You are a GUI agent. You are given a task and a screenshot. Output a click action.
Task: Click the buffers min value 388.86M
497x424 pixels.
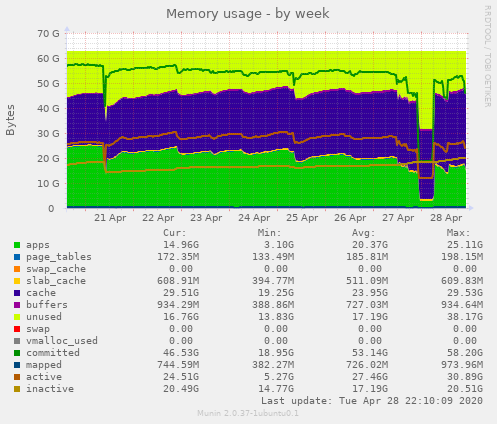tap(273, 305)
